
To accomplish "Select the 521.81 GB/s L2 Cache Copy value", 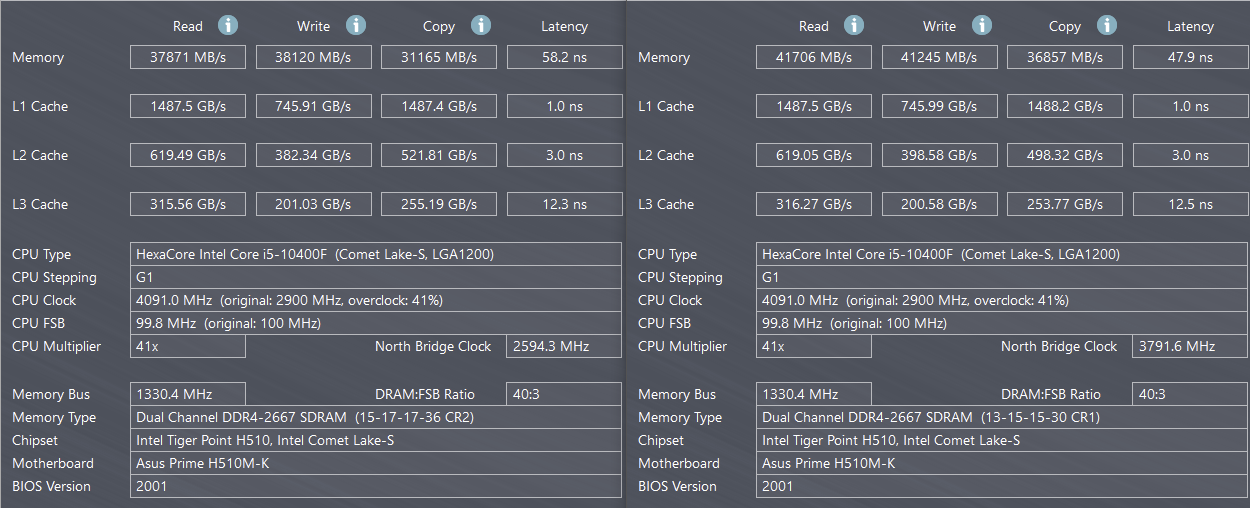I will pyautogui.click(x=438, y=155).
